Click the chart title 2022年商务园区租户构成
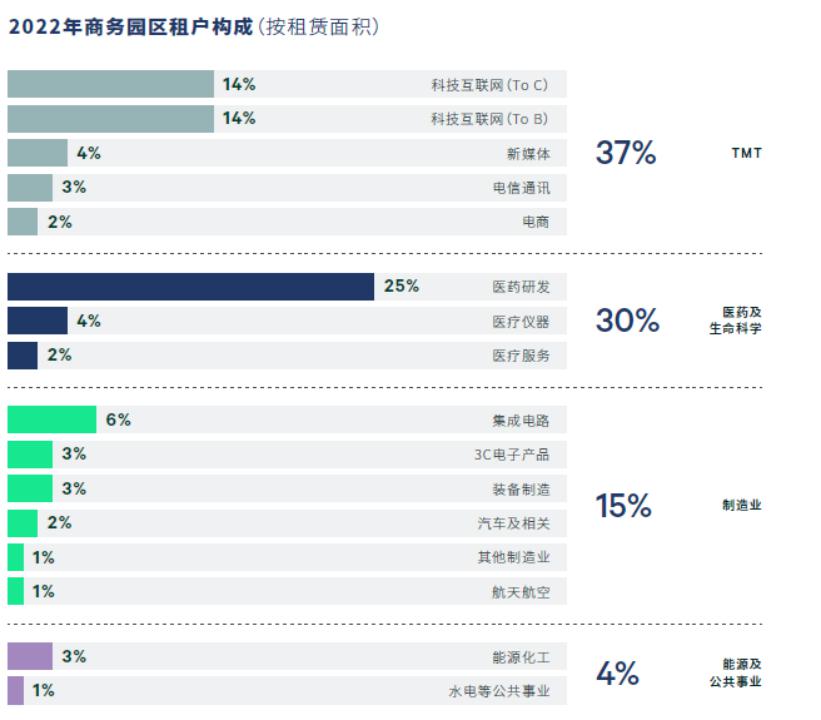The height and width of the screenshot is (720, 821). (131, 27)
